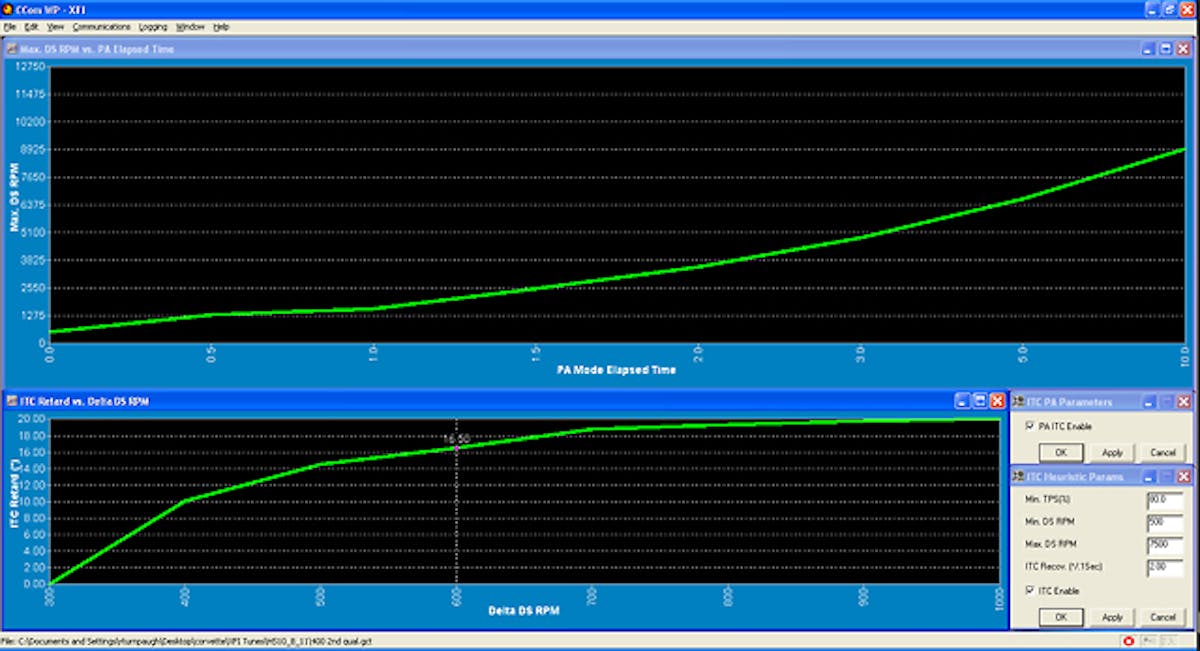
Task: Click the ITC Heuristic Params window icon
Action: point(1020,477)
